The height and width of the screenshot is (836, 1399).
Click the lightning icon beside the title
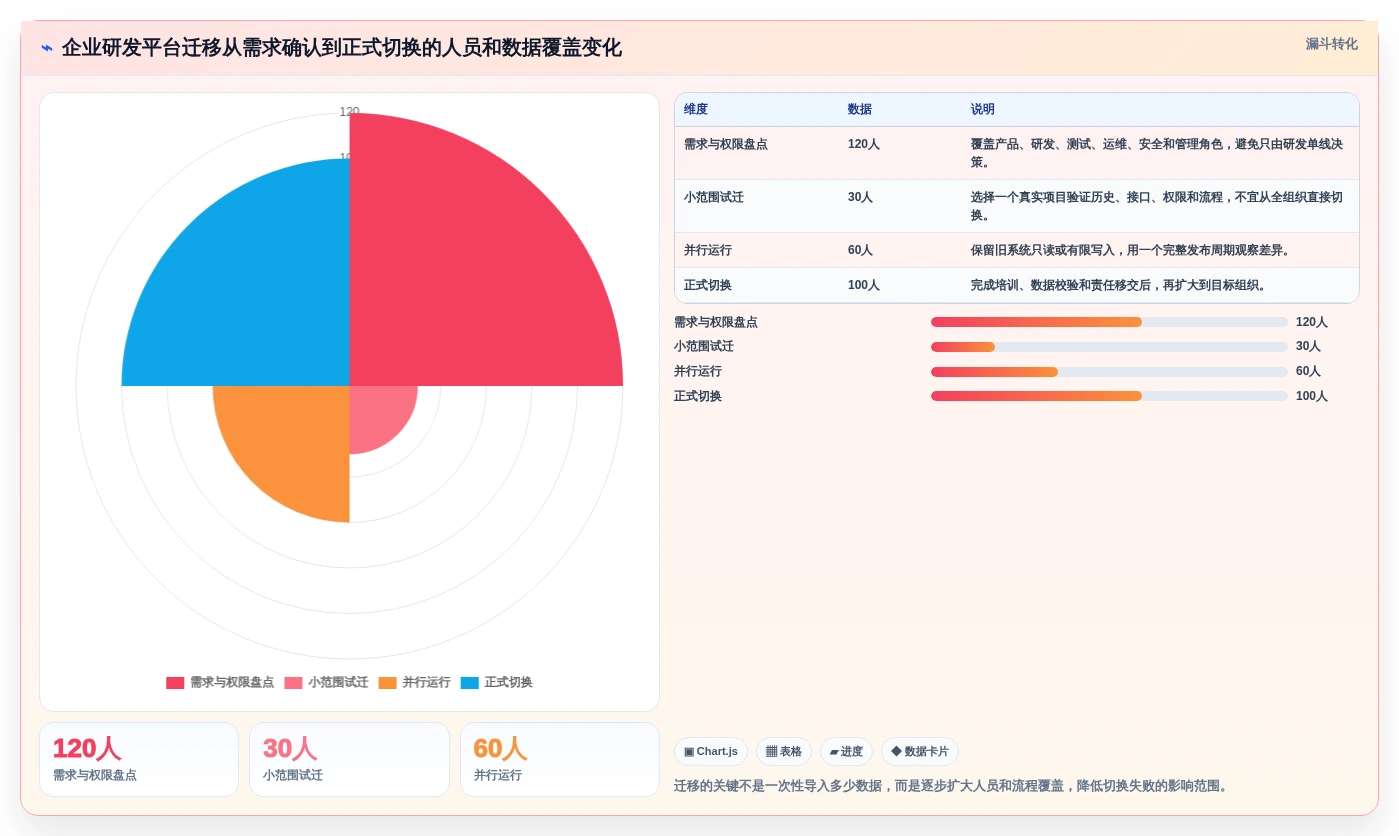tap(47, 48)
